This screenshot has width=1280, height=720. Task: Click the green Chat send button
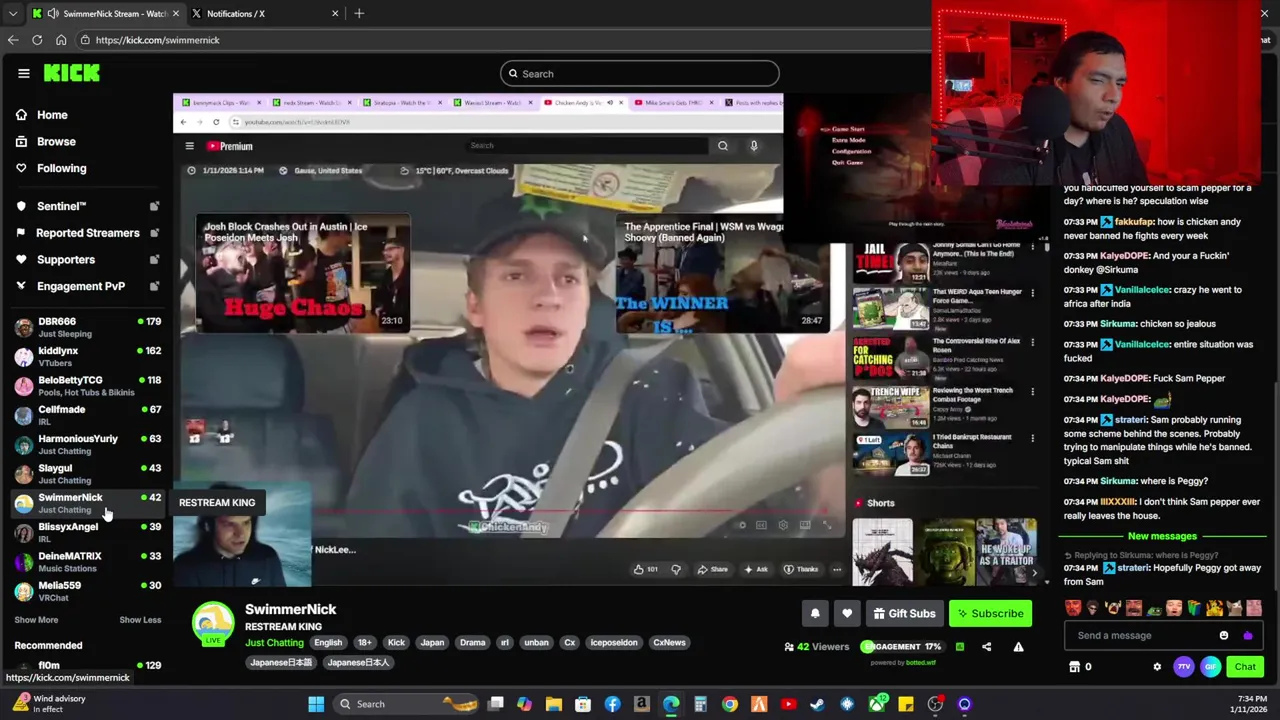[x=1245, y=667]
